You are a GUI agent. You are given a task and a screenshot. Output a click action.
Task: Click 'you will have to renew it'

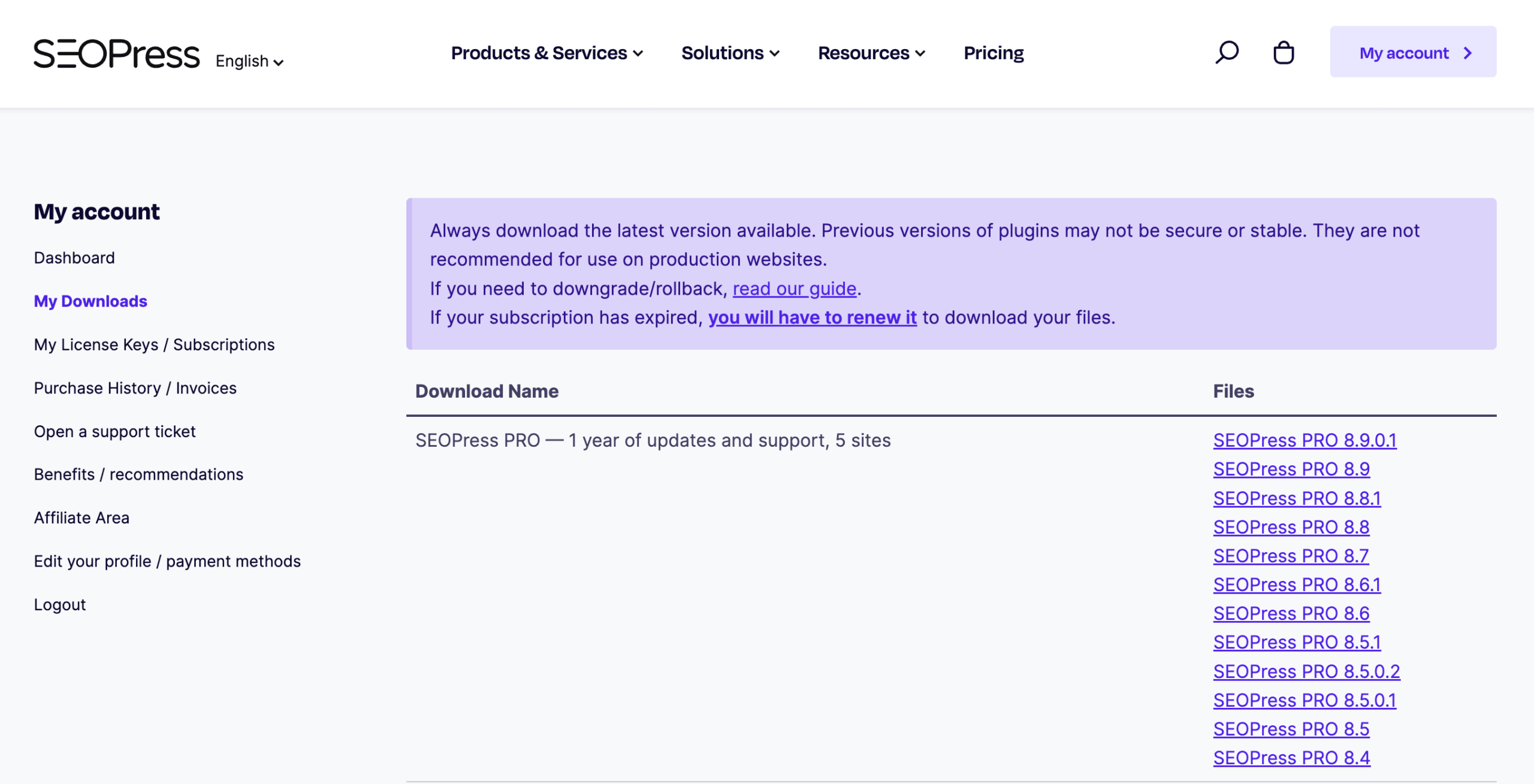pyautogui.click(x=812, y=317)
